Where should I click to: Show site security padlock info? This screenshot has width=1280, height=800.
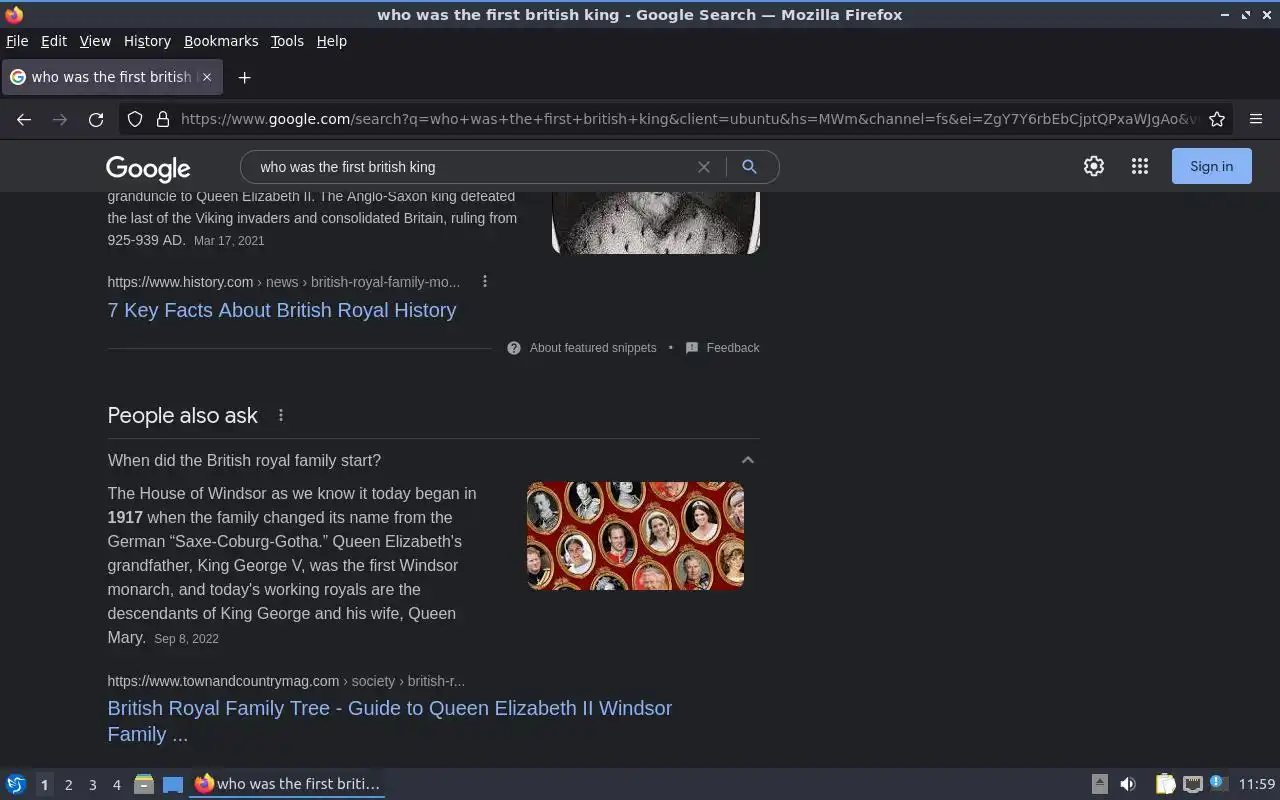[163, 119]
